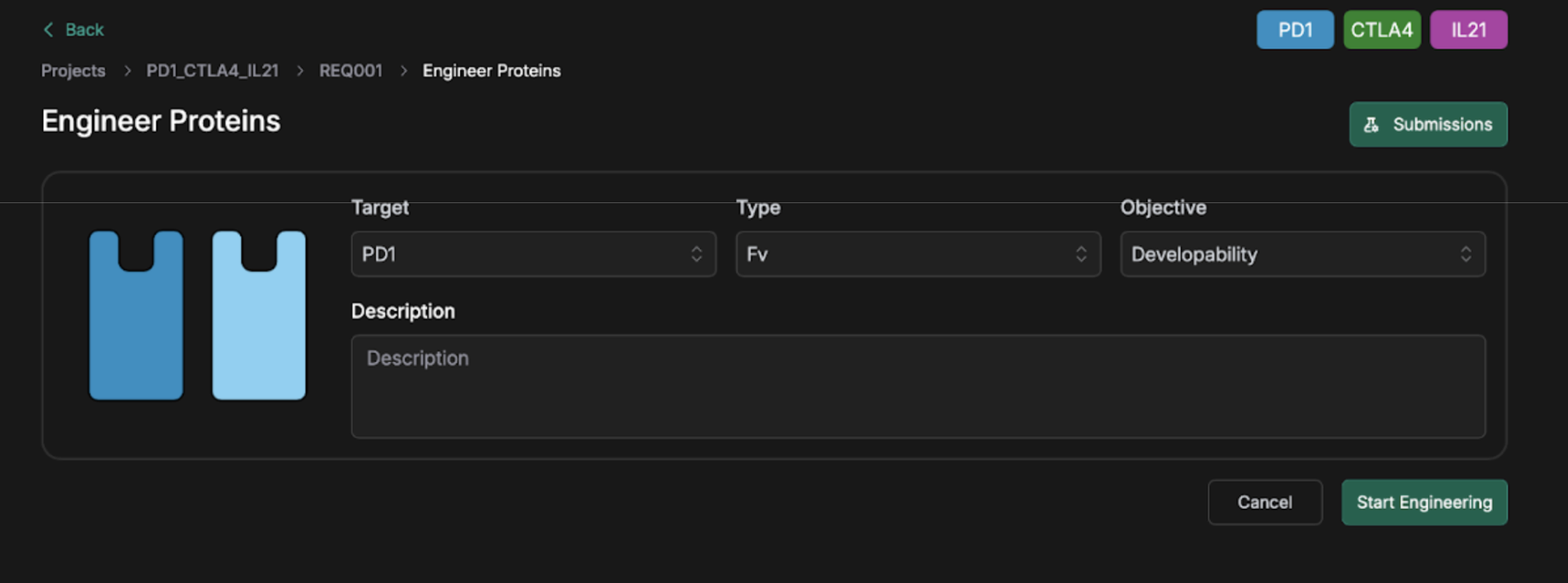Select the green CTLA4 tag
The image size is (1568, 583).
1382,30
